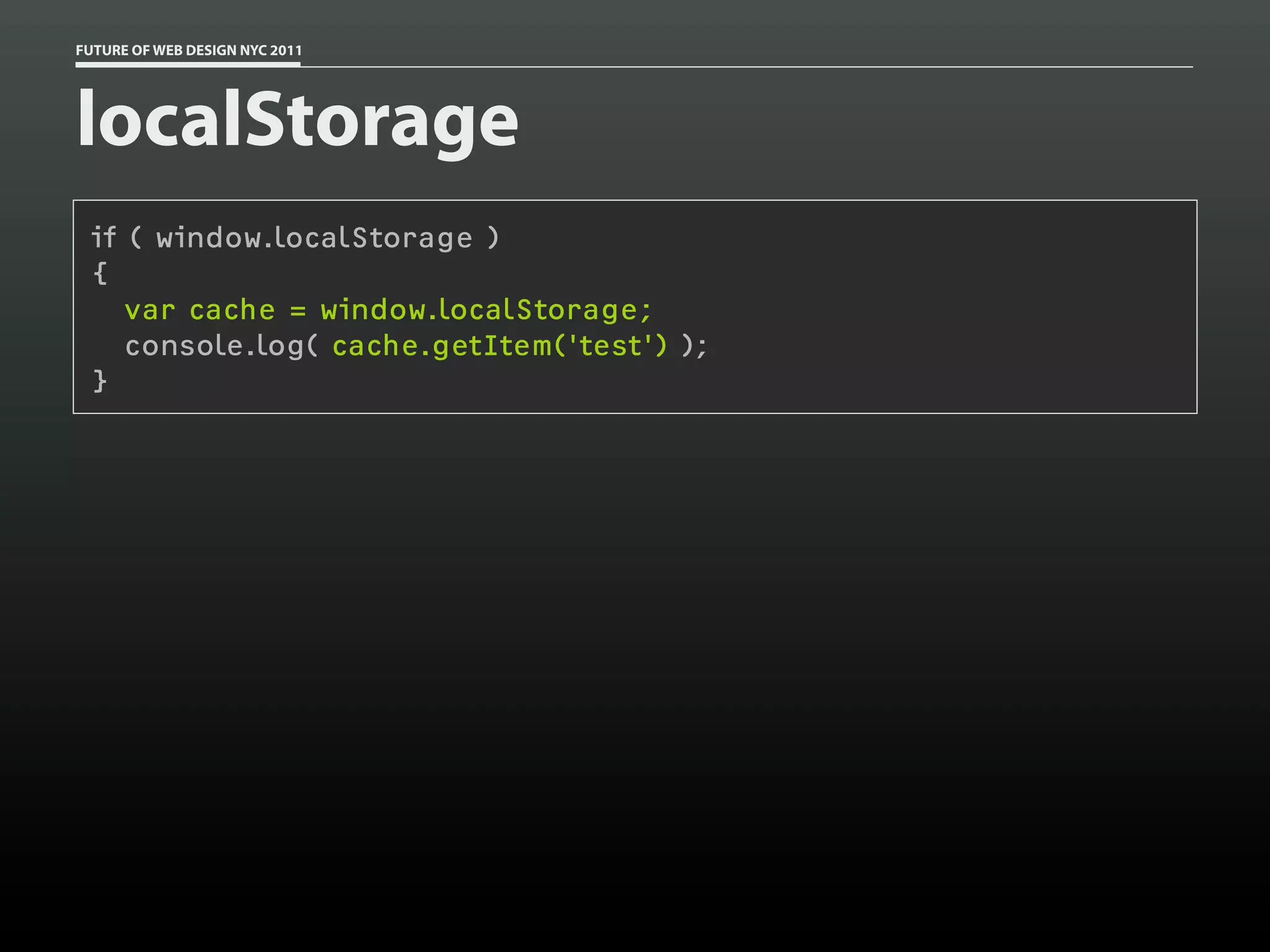Click the gray "window.localStorage" in the if condition

(x=314, y=239)
